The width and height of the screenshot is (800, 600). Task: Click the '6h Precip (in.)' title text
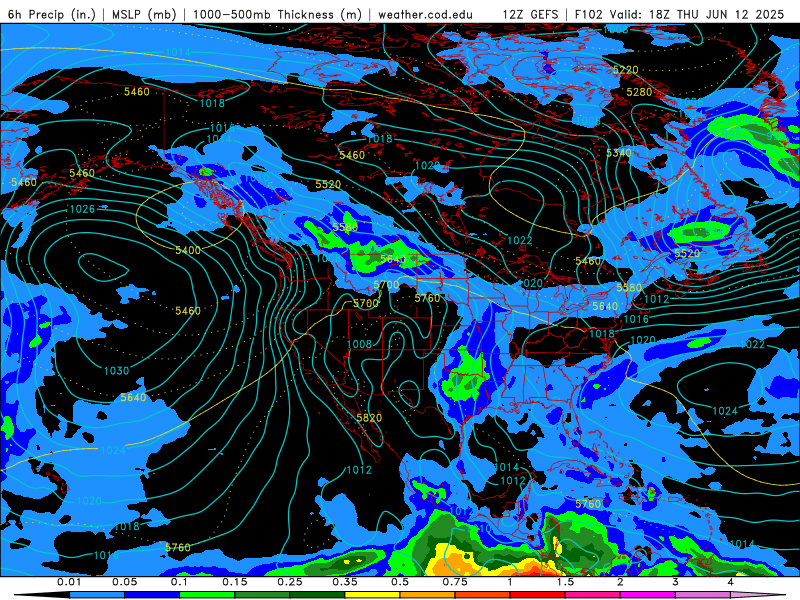click(52, 14)
